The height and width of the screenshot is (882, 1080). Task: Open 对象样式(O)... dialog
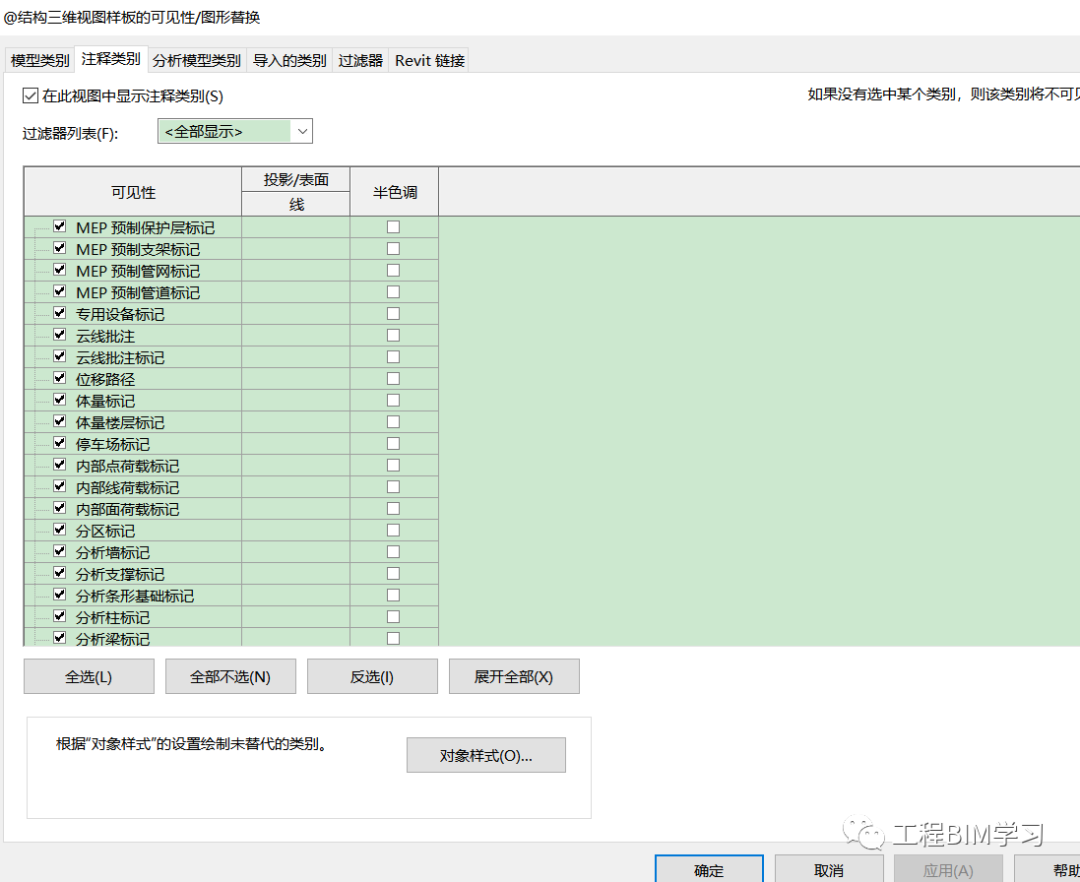pos(486,755)
